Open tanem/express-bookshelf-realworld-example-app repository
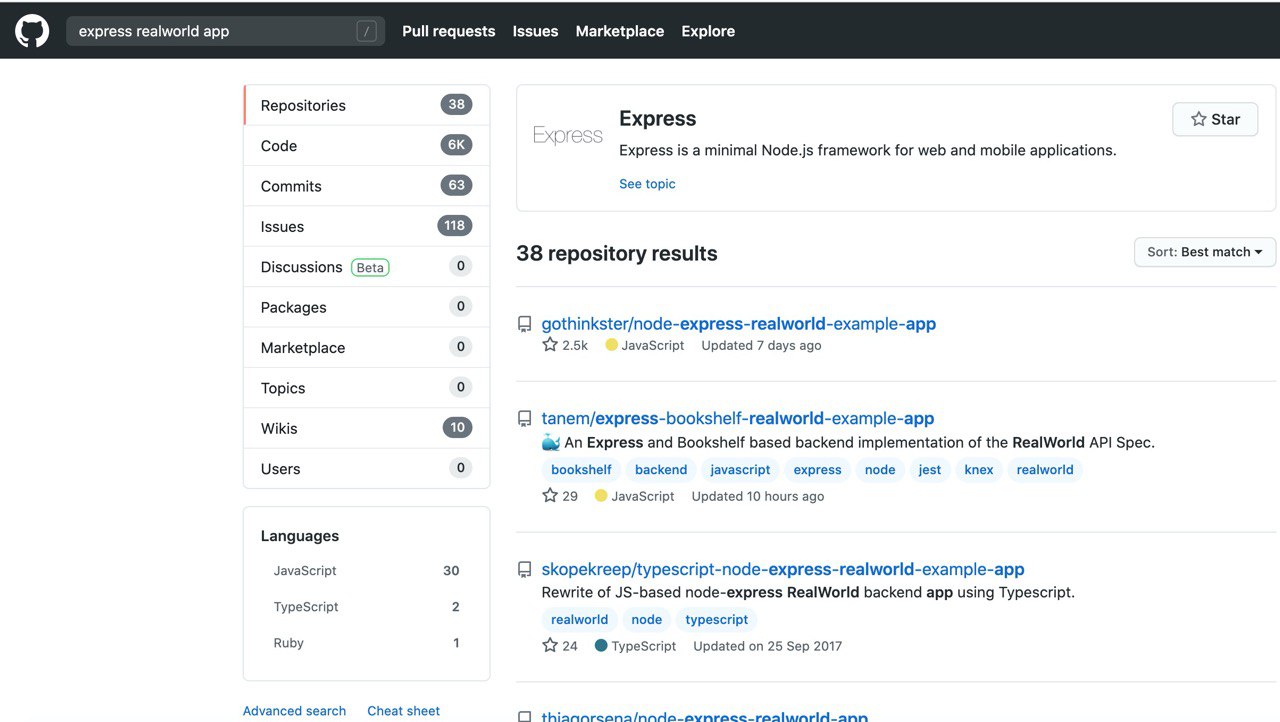 click(x=738, y=419)
